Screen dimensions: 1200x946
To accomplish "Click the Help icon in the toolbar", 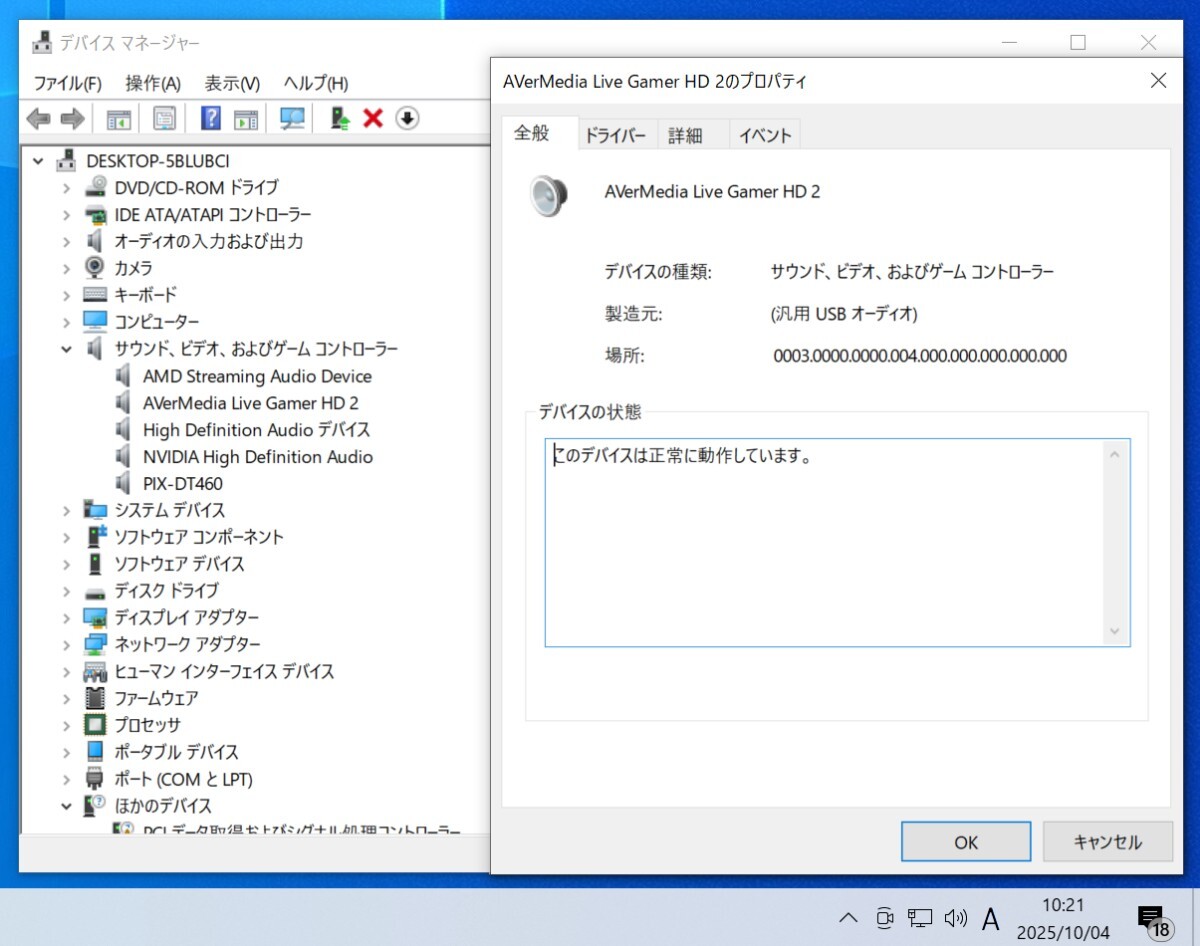I will tap(209, 118).
